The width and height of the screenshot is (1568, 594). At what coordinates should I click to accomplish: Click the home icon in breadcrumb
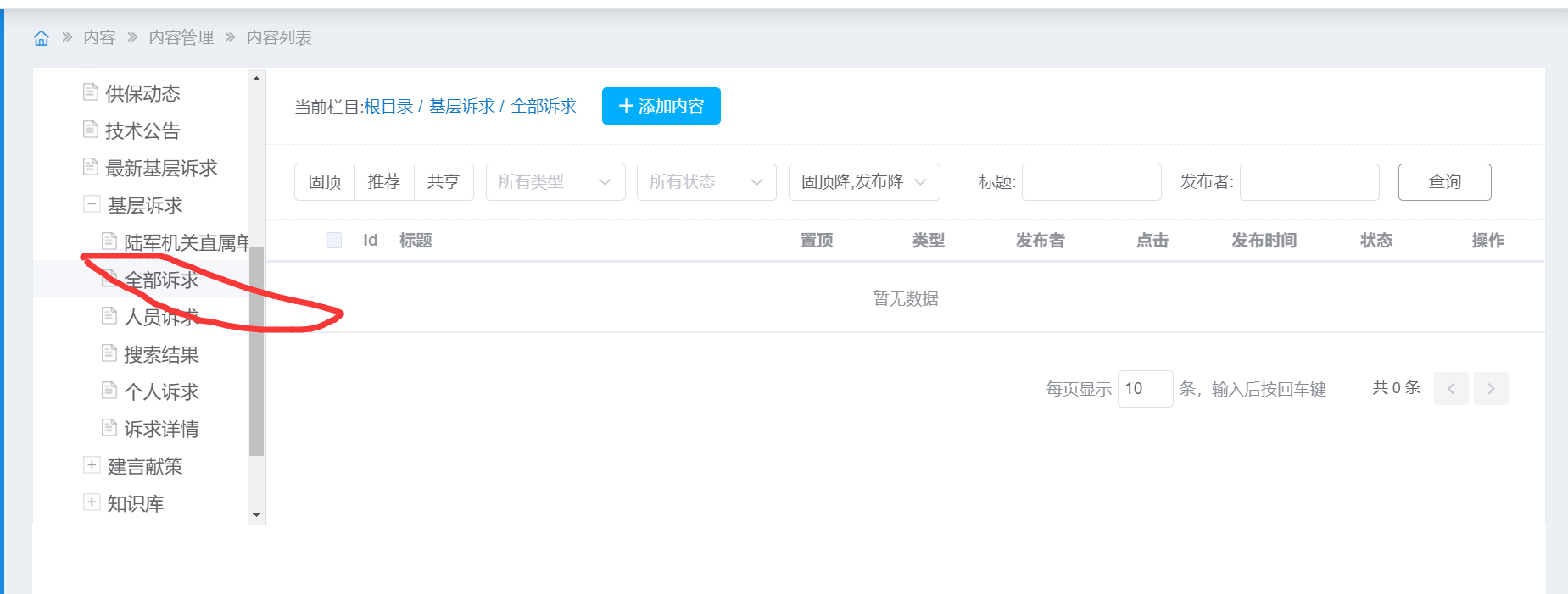pyautogui.click(x=41, y=38)
